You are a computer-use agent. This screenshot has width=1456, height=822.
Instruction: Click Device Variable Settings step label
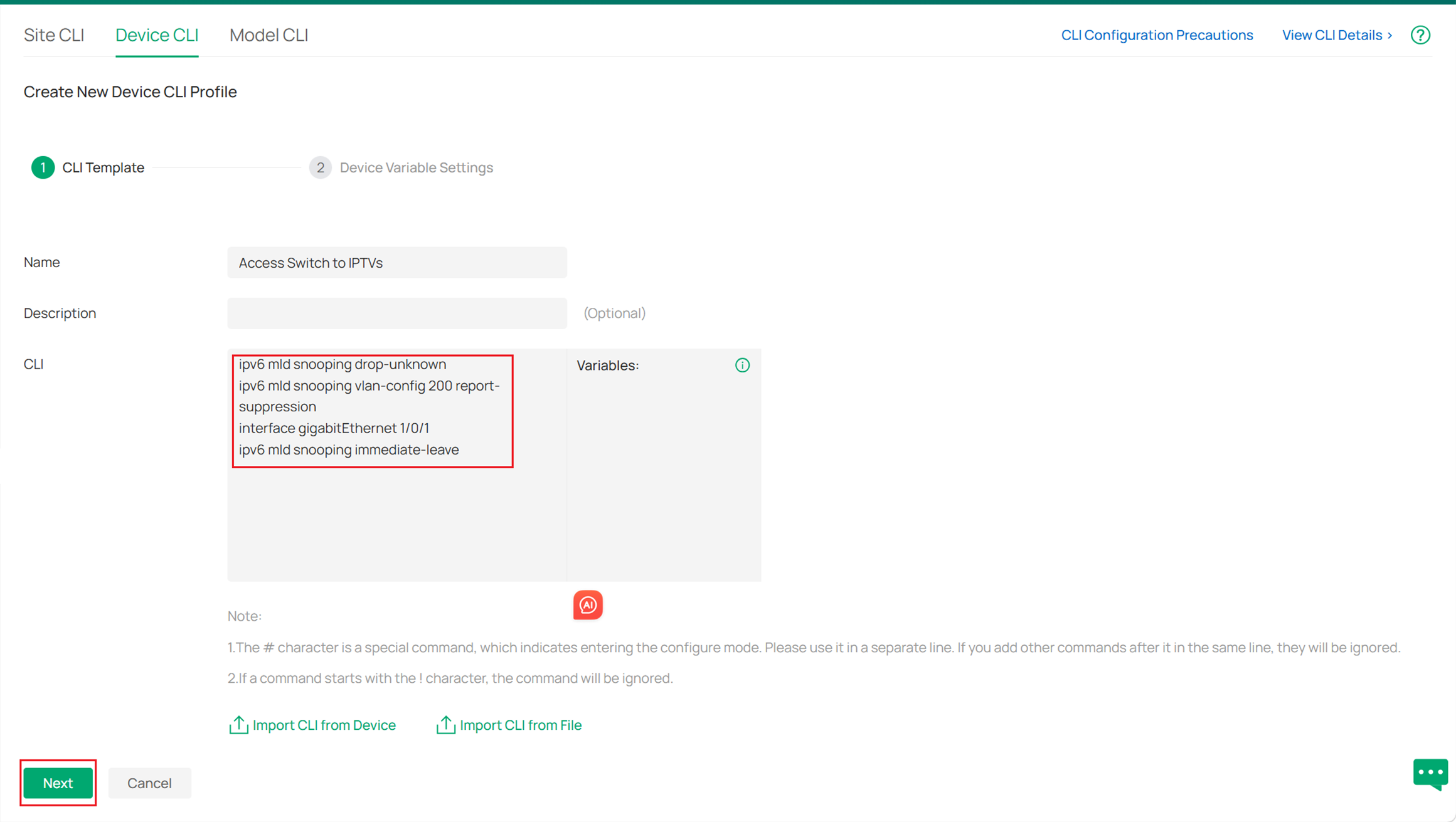point(416,167)
